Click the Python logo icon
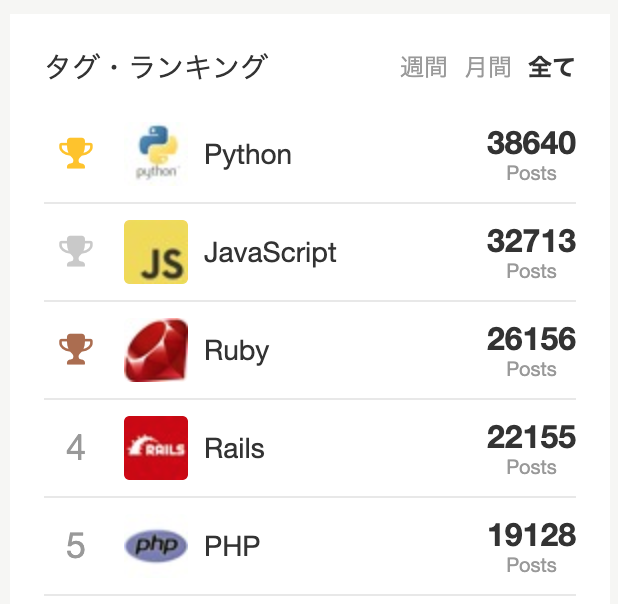Screen dimensions: 618x604 coord(156,154)
